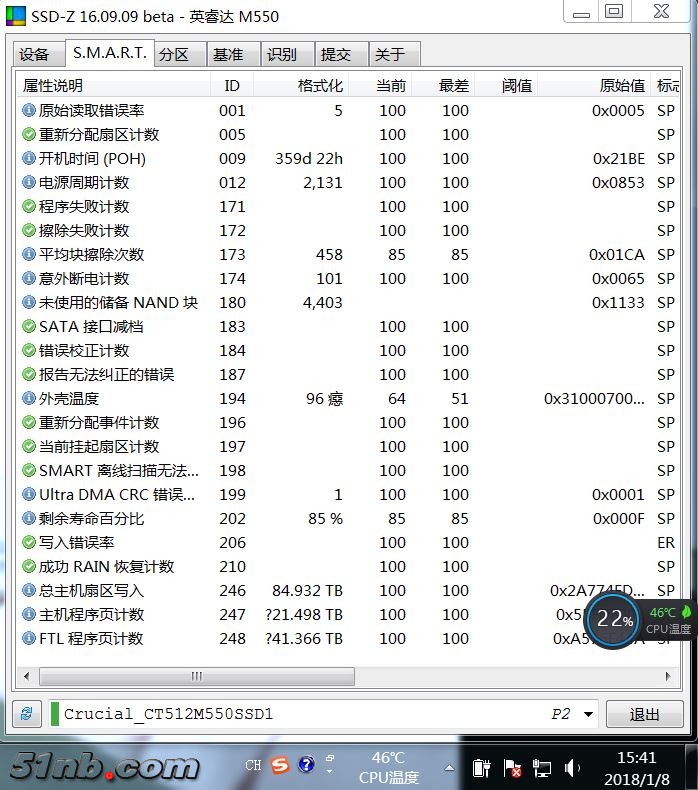
Task: Click info icon of 平均块擦除次数 row
Action: tap(29, 254)
